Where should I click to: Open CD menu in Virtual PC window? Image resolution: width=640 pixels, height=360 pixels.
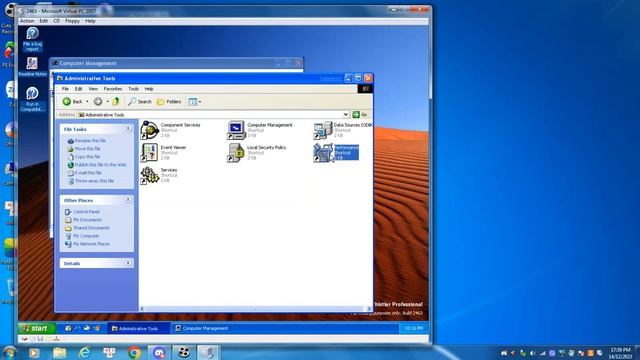click(56, 21)
